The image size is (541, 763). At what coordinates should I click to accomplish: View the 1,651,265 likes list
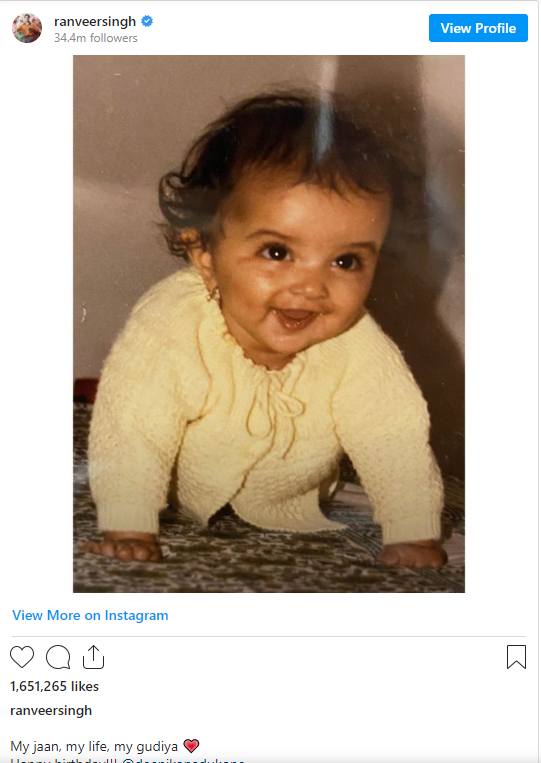[x=54, y=686]
